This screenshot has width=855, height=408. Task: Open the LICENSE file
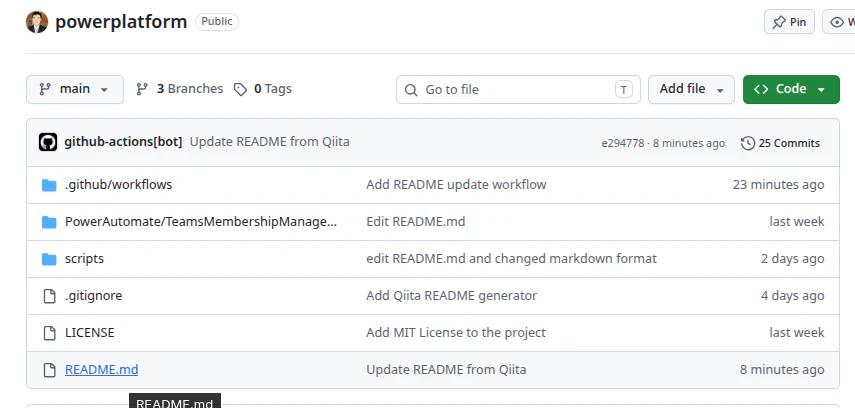[89, 333]
